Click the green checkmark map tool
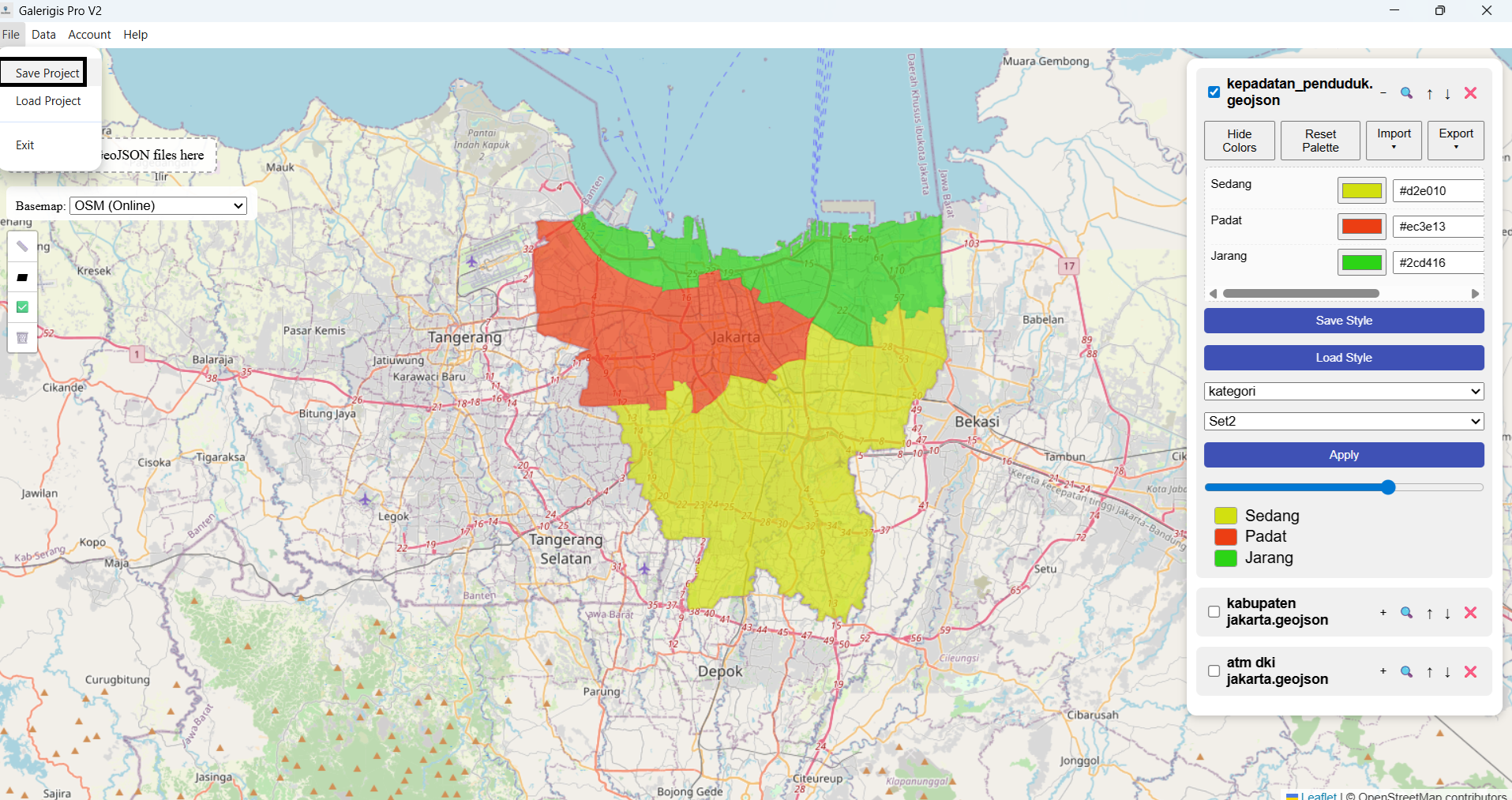The height and width of the screenshot is (800, 1512). click(x=22, y=307)
